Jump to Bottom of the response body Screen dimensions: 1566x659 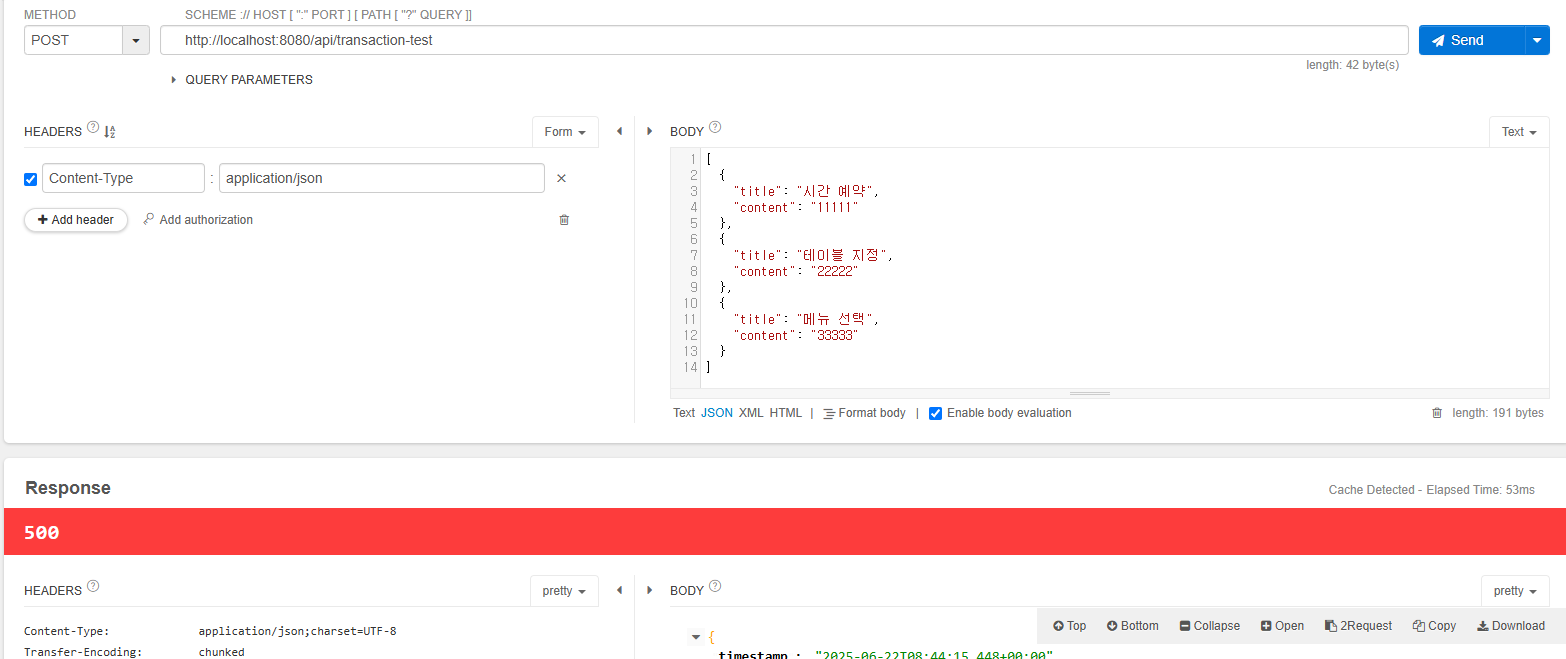(1133, 626)
